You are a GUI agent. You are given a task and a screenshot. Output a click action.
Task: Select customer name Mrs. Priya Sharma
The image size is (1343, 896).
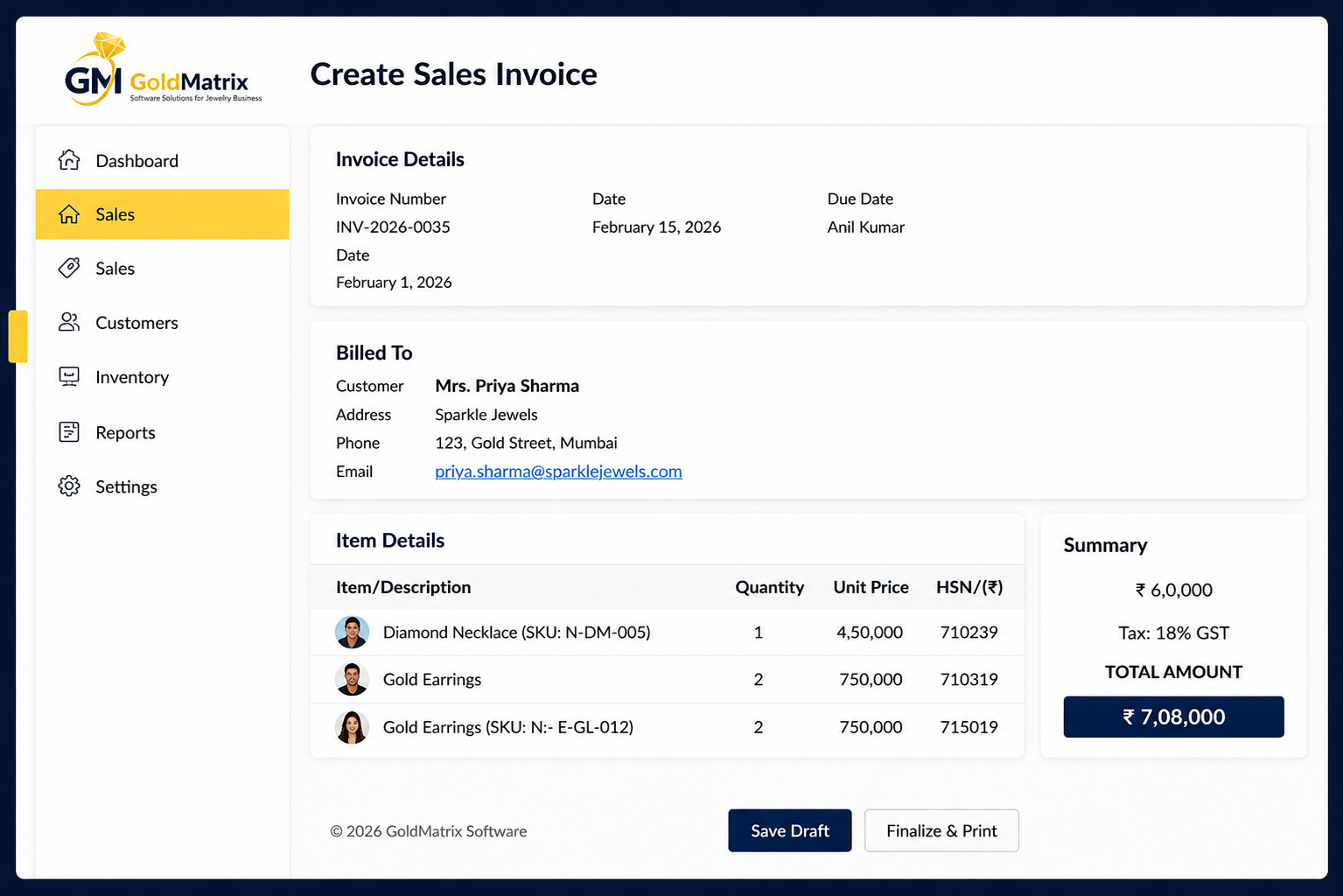point(507,386)
